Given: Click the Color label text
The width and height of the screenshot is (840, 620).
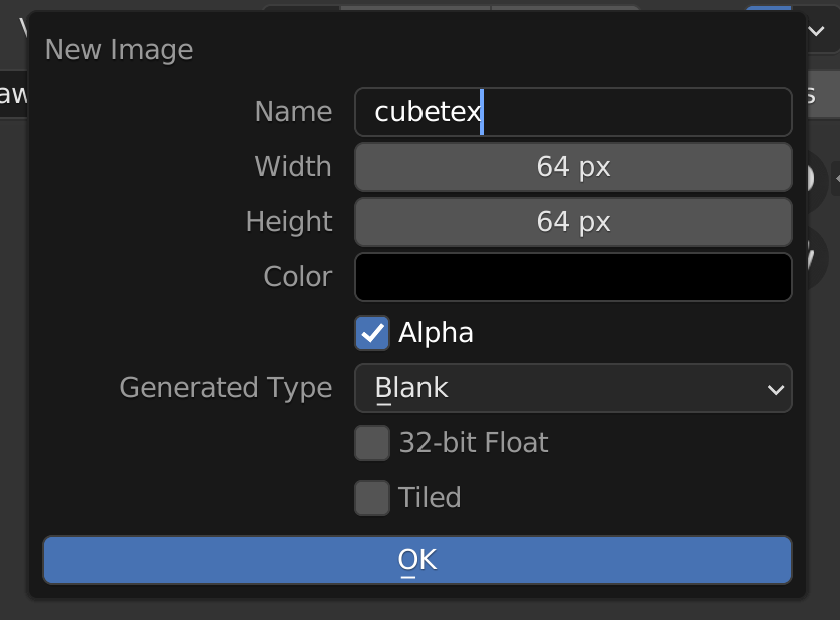Looking at the screenshot, I should point(297,277).
